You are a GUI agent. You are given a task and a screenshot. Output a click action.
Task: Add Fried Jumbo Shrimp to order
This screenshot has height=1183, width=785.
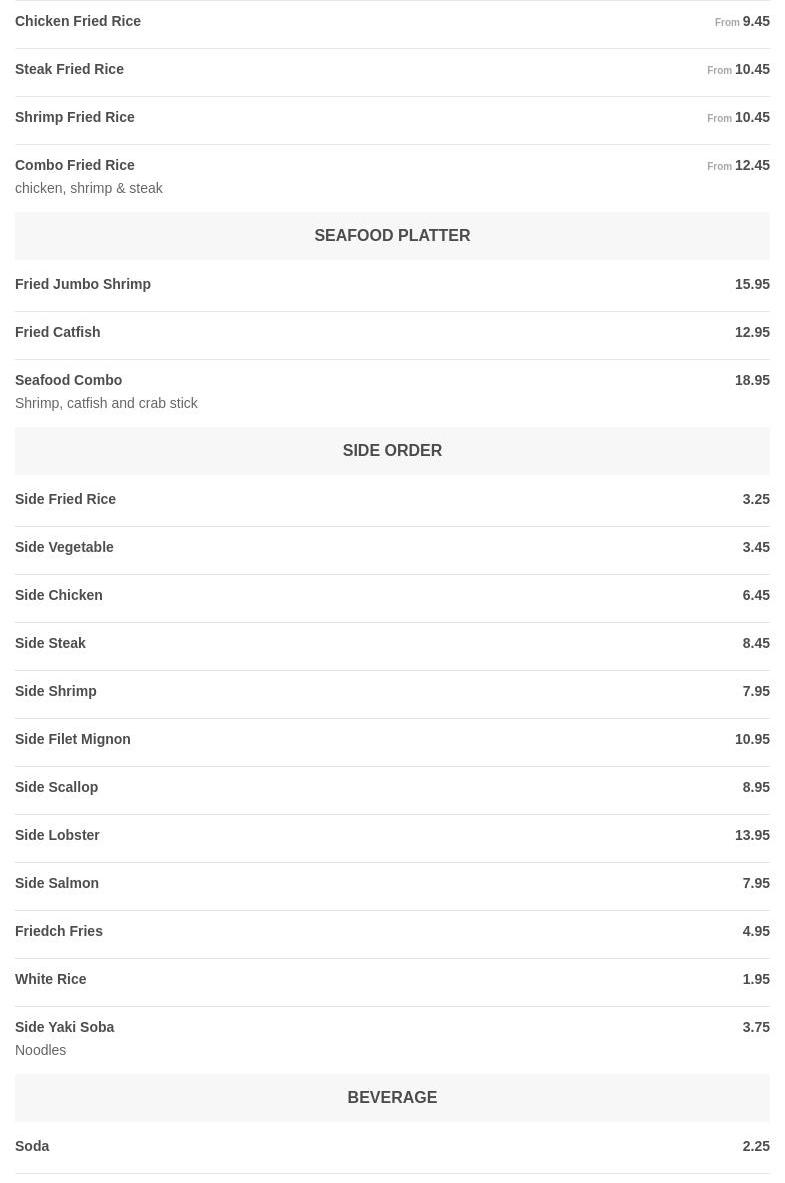pos(83,284)
